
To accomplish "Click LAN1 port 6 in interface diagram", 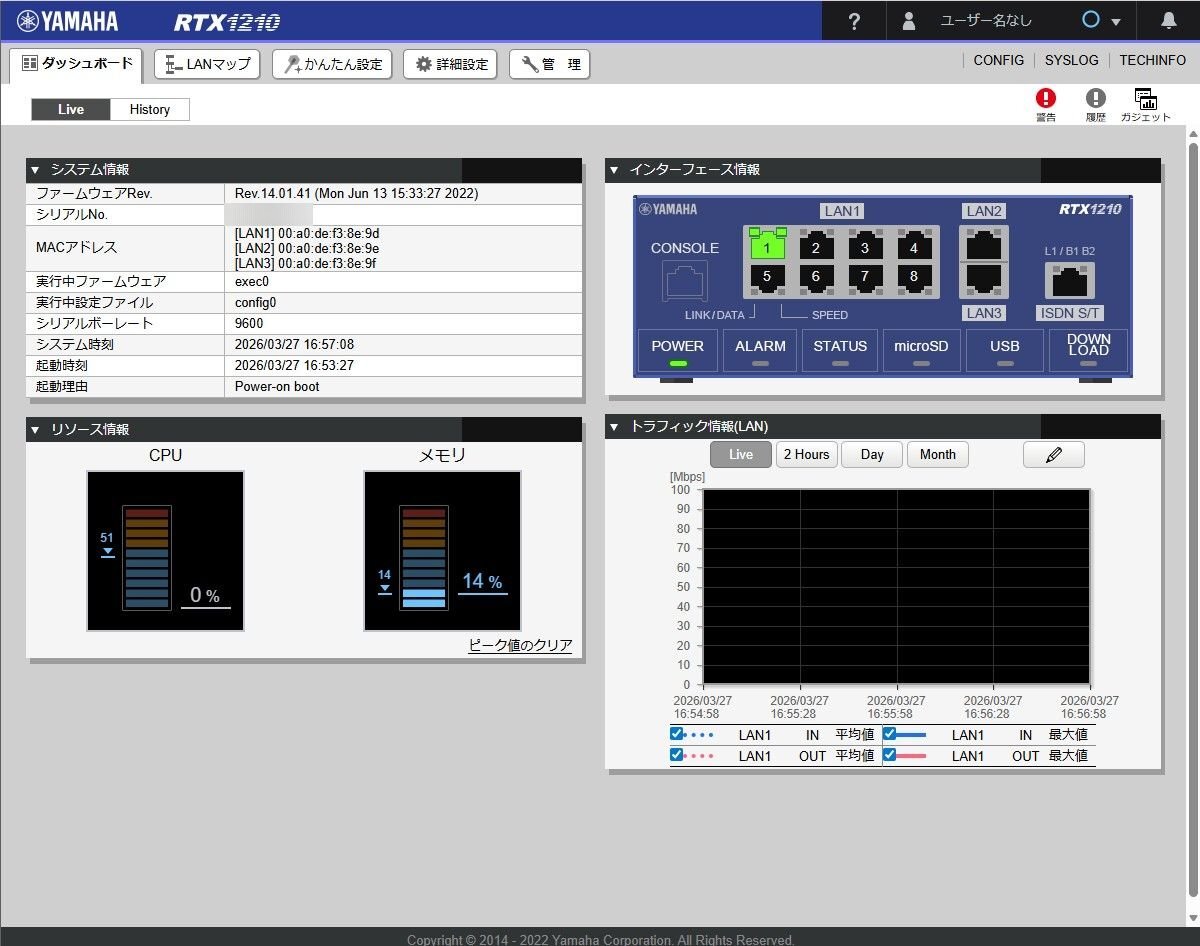I will pyautogui.click(x=816, y=277).
